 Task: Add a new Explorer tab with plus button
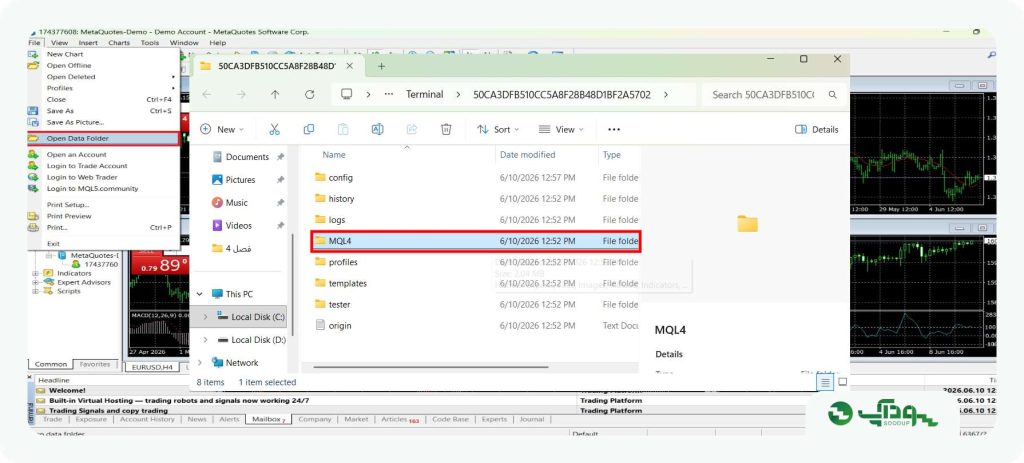coord(381,66)
